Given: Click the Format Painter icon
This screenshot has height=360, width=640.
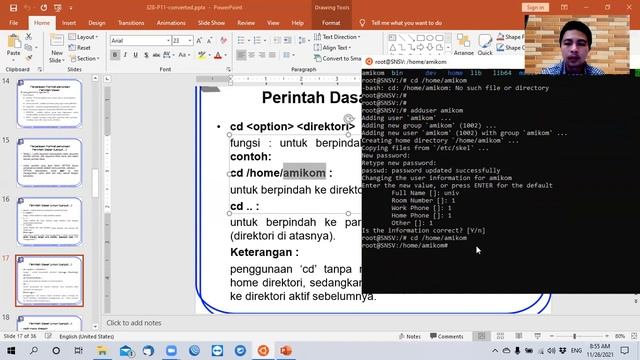Looking at the screenshot, I should [x=29, y=58].
